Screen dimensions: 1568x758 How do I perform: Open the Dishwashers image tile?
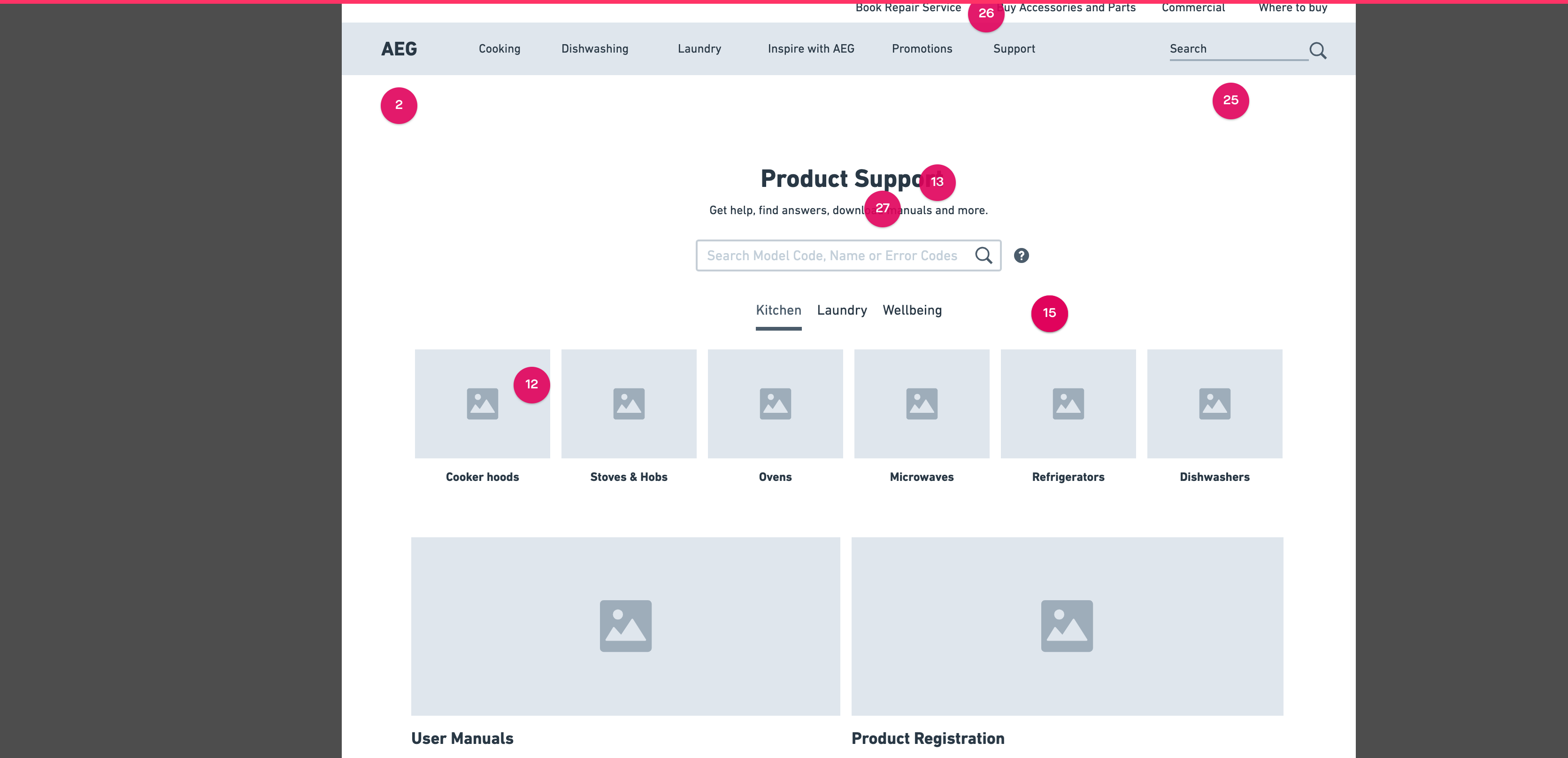[1214, 403]
